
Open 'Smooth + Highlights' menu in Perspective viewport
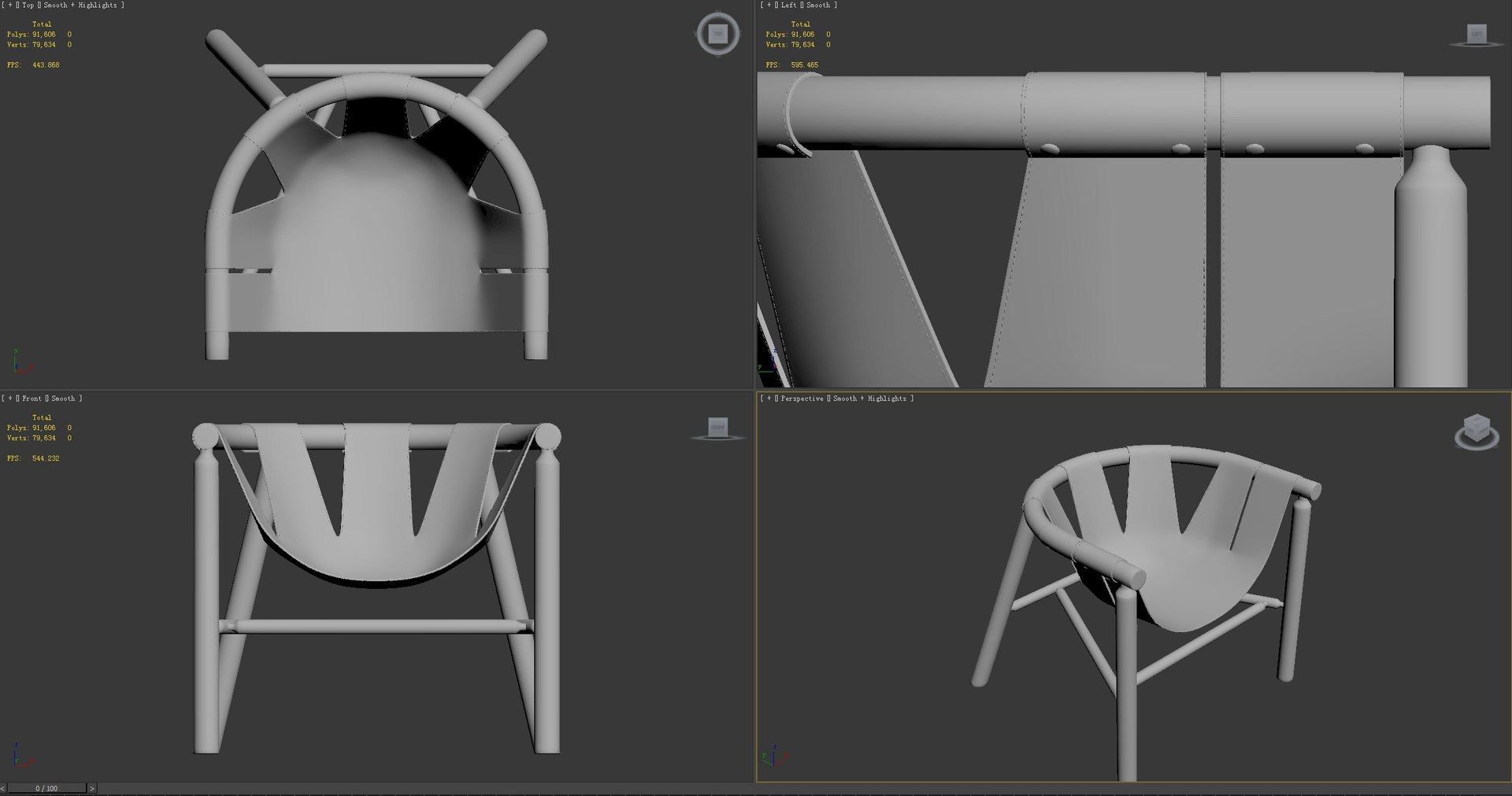(870, 398)
